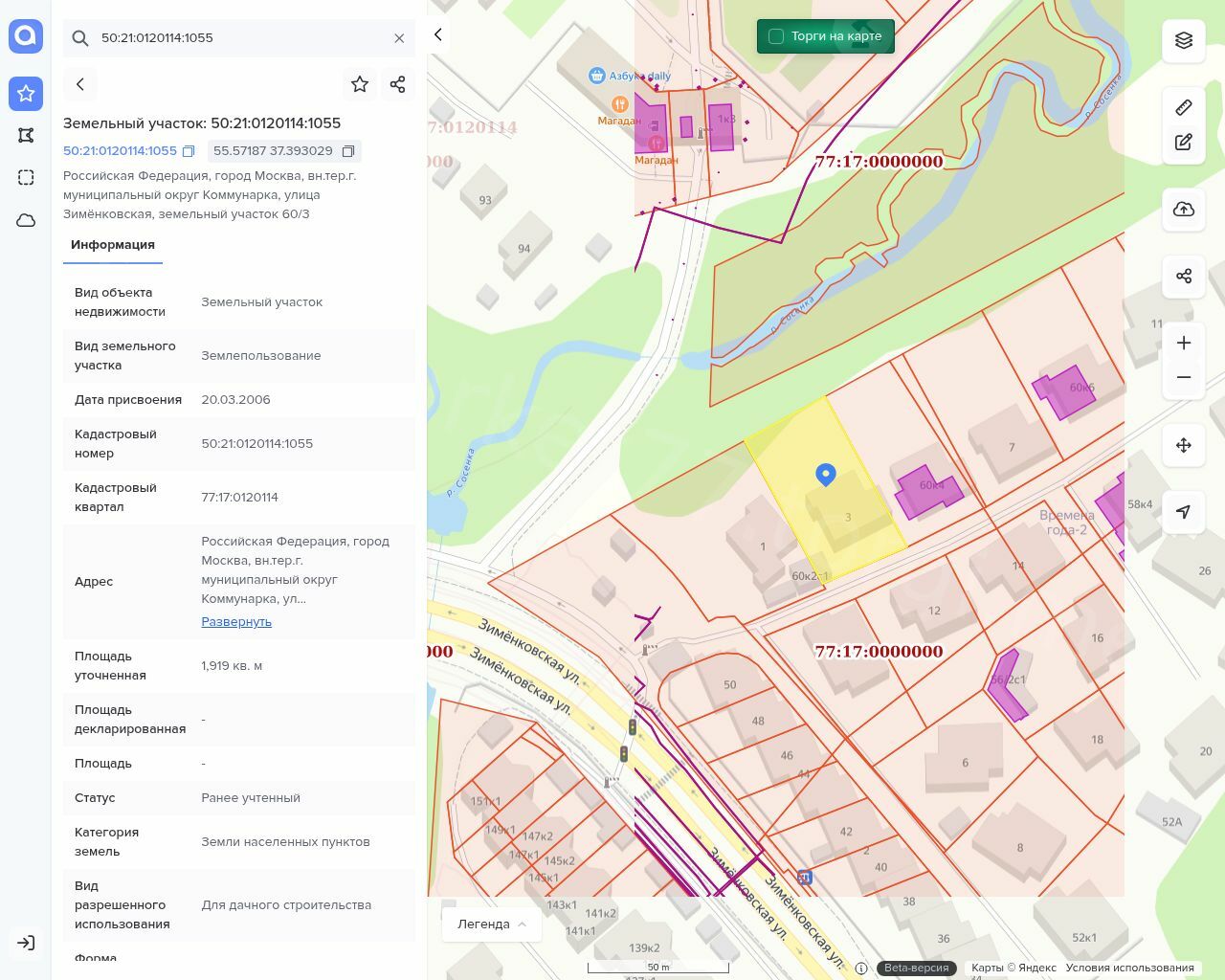The width and height of the screenshot is (1225, 980).
Task: Add parcel to favorites with star
Action: (360, 84)
